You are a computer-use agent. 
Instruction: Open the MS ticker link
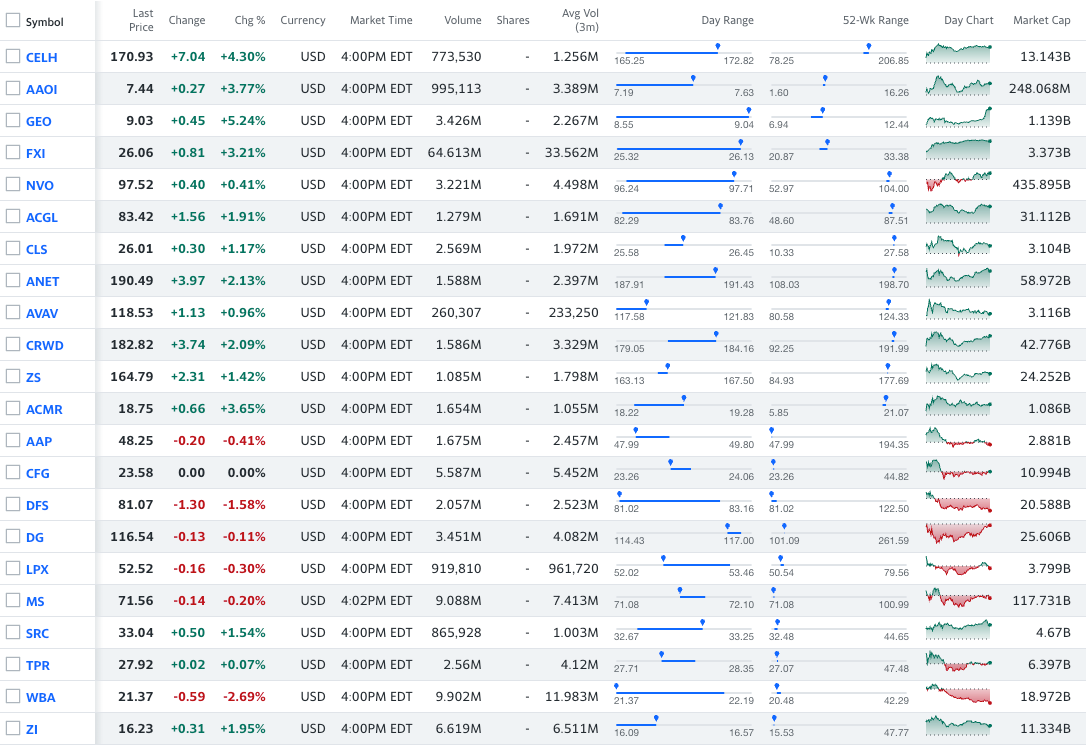click(35, 601)
